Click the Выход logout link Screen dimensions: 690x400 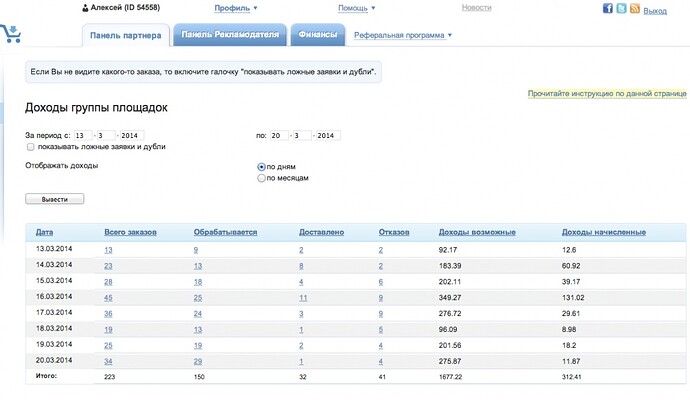point(655,11)
